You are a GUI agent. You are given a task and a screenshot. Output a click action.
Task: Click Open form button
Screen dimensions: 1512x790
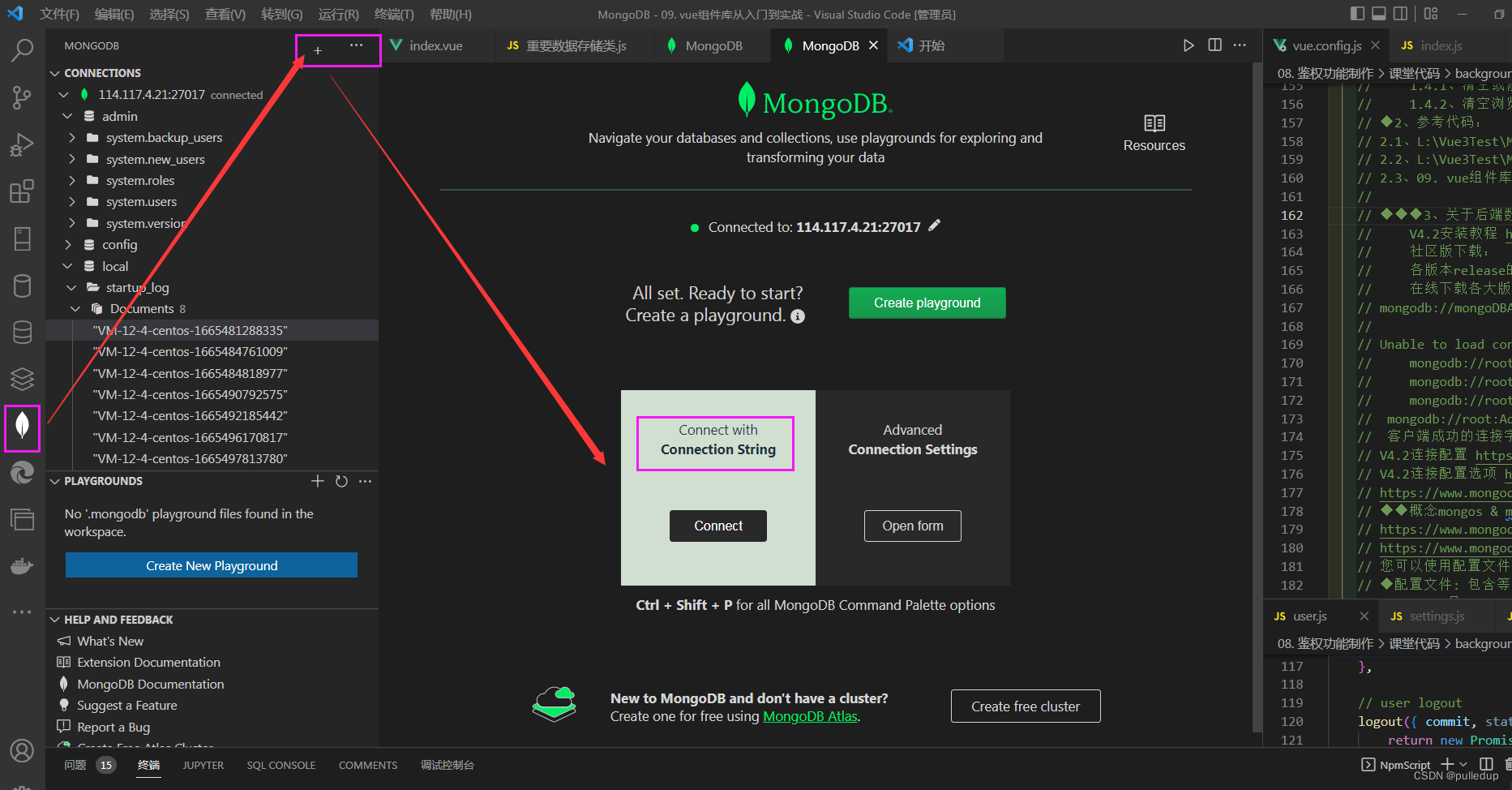(x=913, y=526)
